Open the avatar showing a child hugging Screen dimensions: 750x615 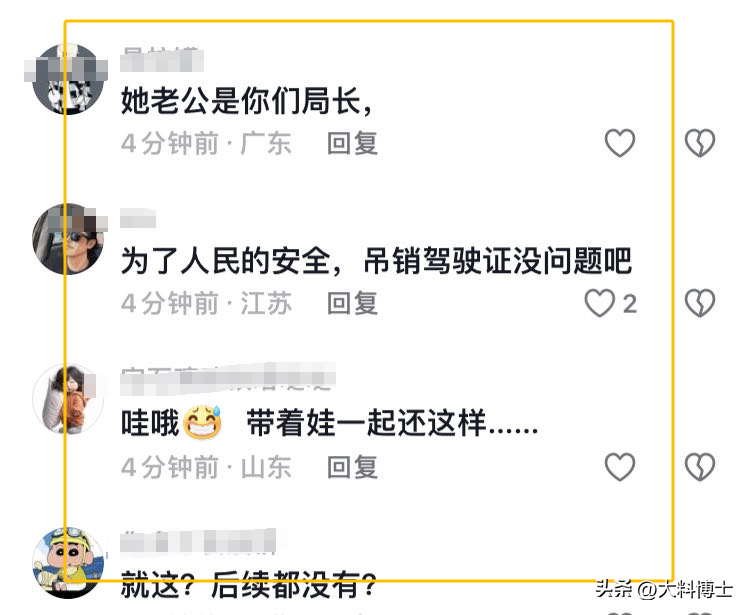point(67,400)
